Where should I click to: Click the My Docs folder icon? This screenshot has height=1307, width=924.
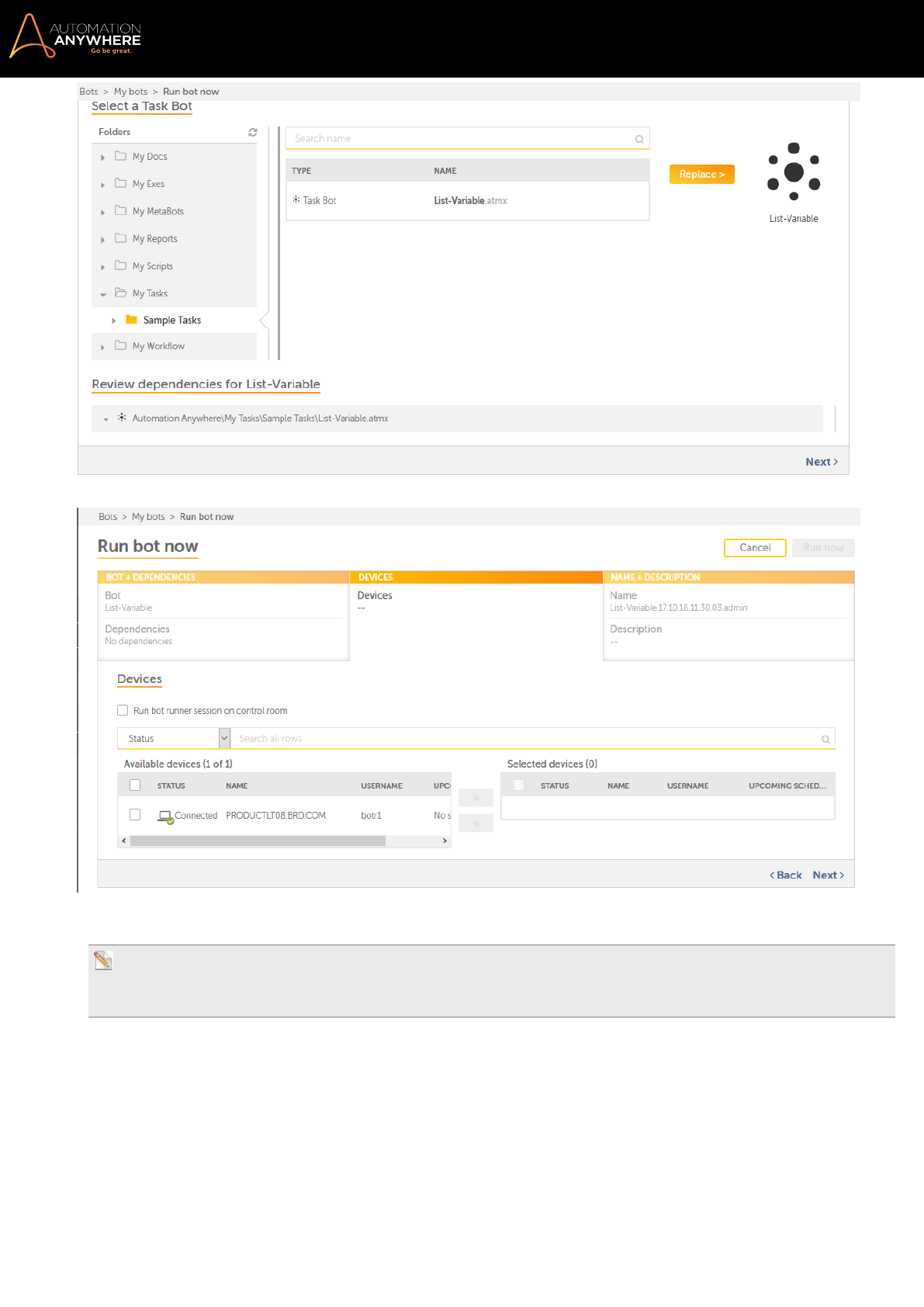coord(120,156)
